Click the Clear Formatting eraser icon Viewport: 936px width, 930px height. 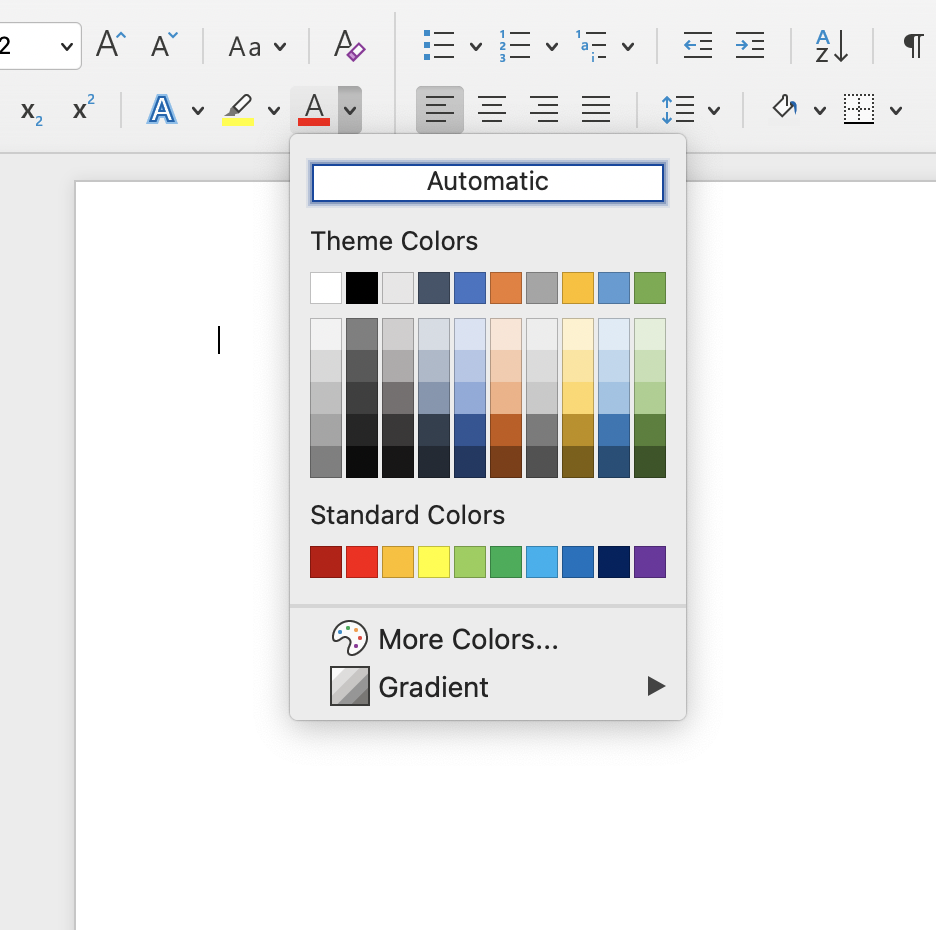[x=349, y=45]
